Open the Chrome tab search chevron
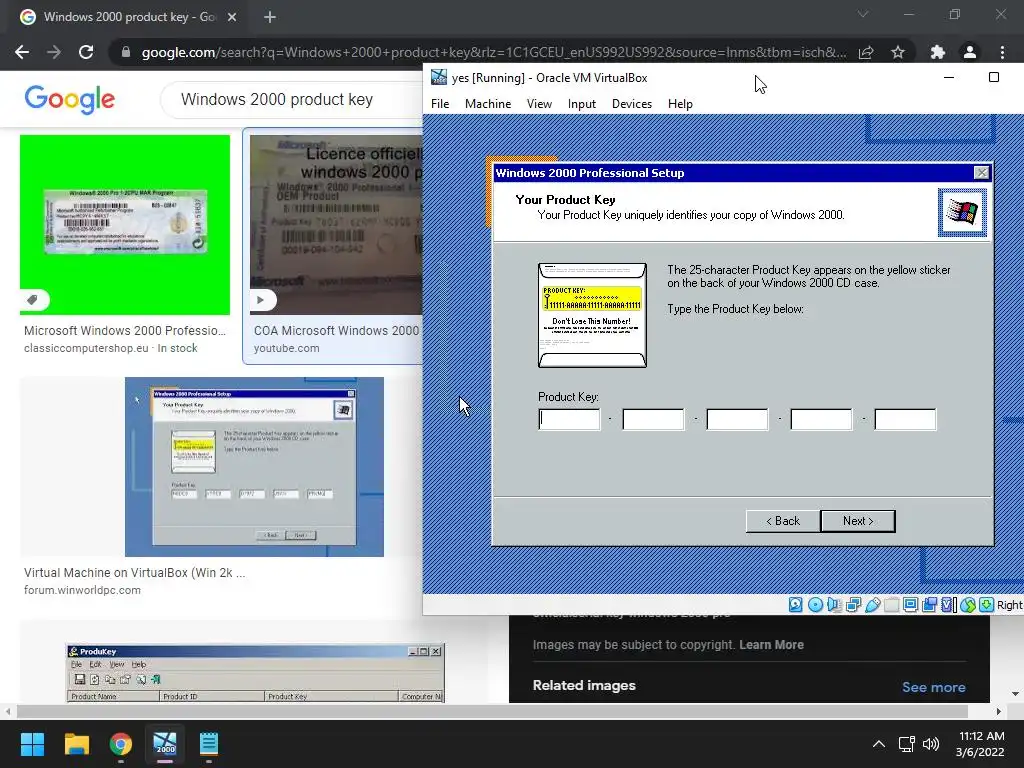The height and width of the screenshot is (768, 1024). point(863,14)
